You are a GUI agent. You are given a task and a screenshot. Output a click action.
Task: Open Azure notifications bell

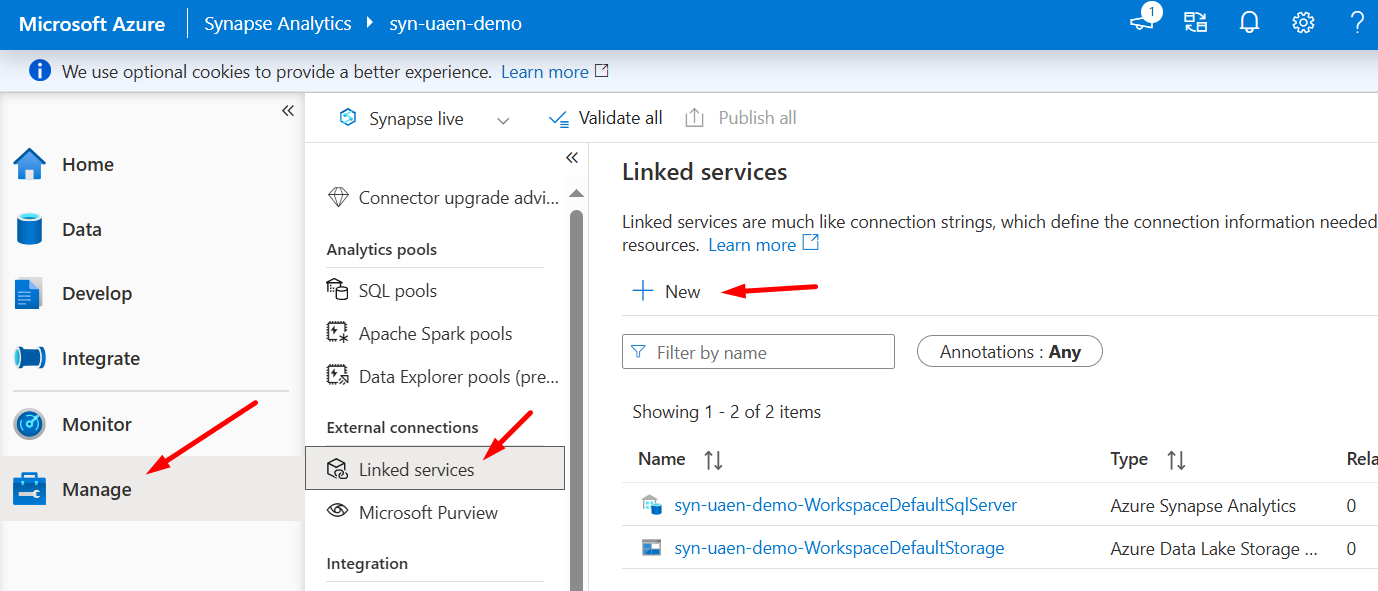pyautogui.click(x=1248, y=21)
